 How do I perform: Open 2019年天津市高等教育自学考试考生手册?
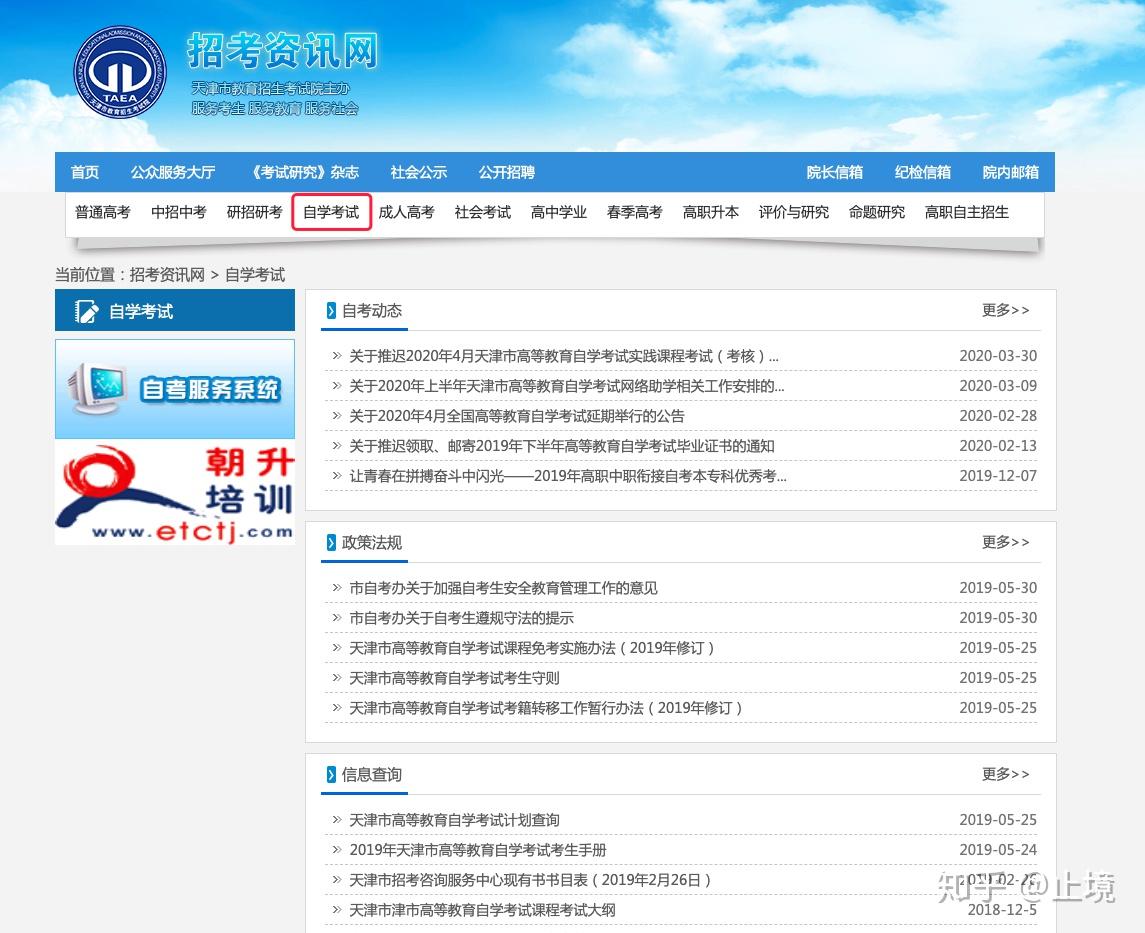(478, 851)
